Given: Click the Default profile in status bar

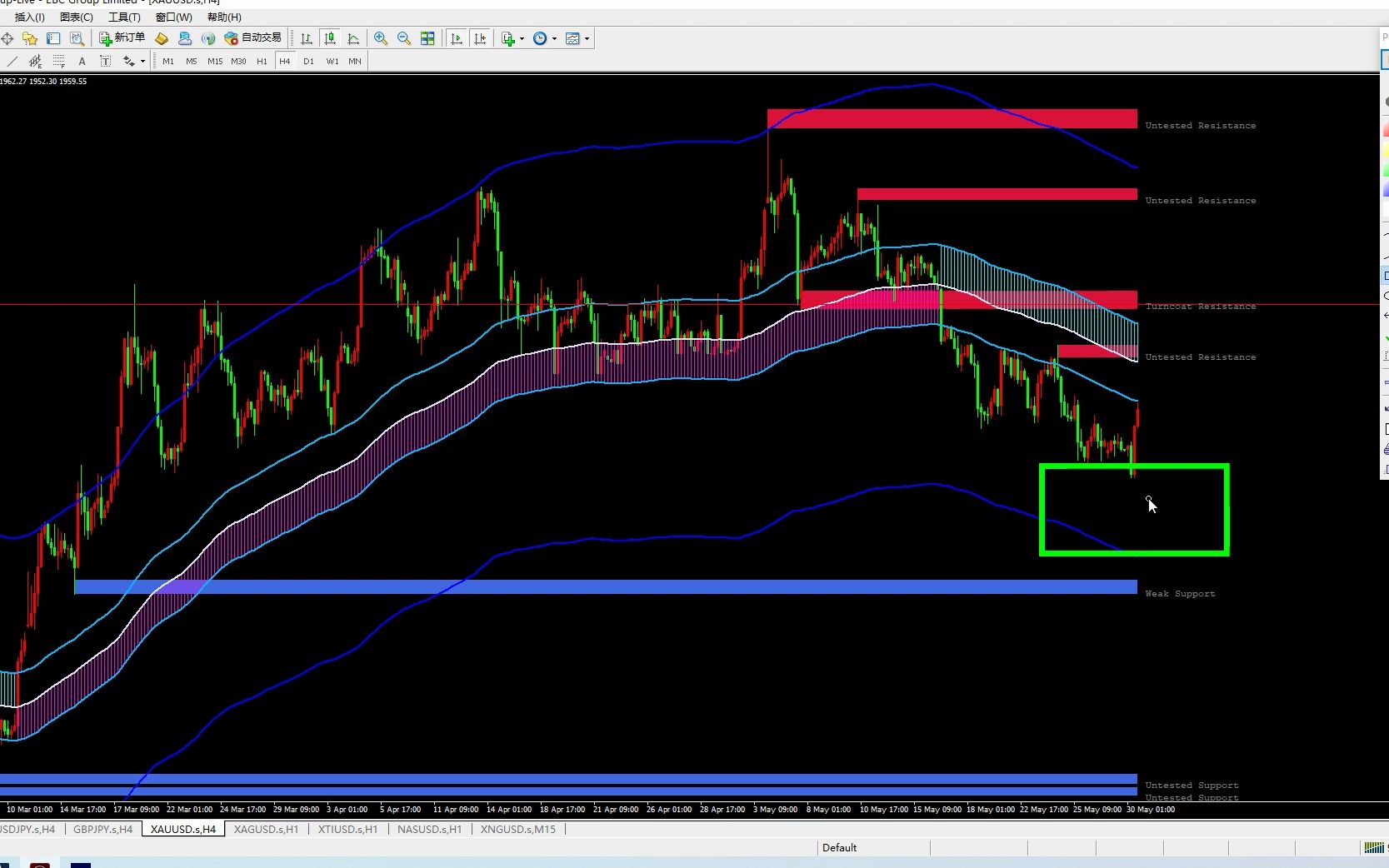Looking at the screenshot, I should point(839,847).
